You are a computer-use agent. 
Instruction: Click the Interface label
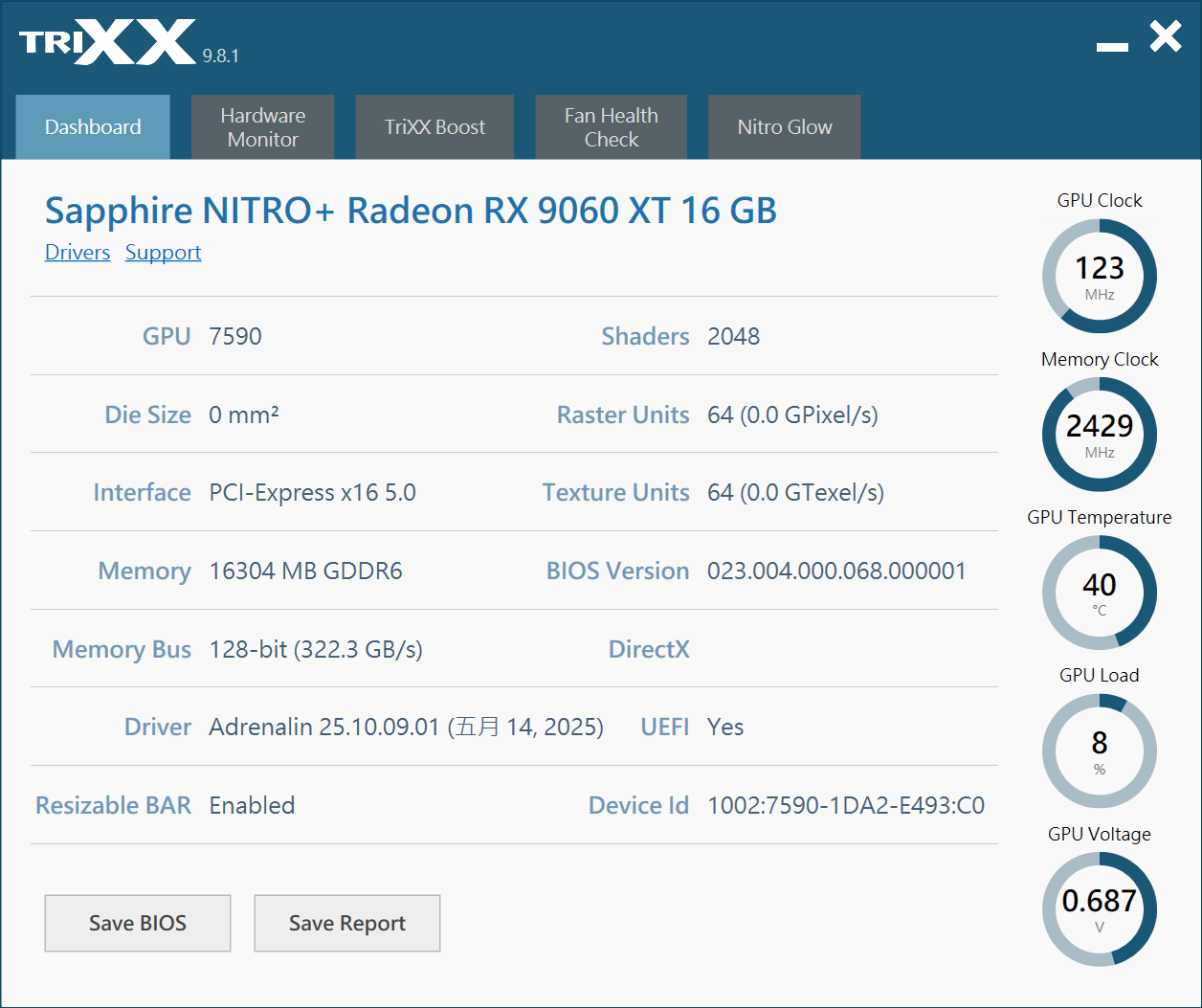(142, 492)
